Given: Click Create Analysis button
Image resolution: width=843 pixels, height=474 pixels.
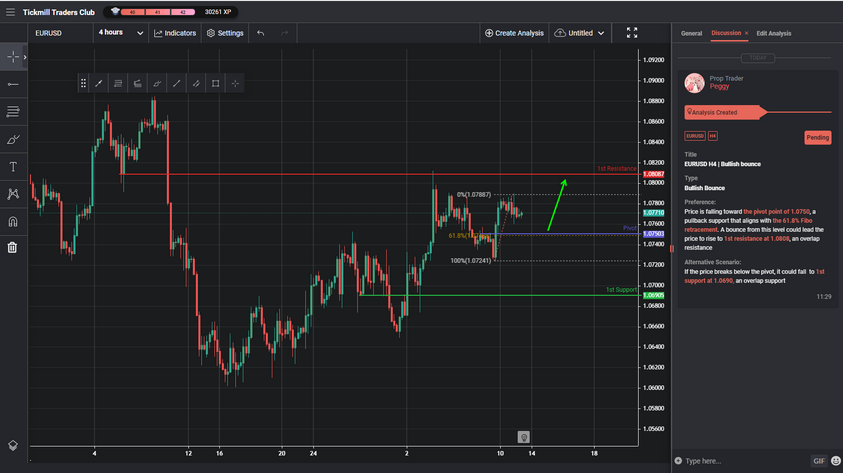Looking at the screenshot, I should [514, 33].
